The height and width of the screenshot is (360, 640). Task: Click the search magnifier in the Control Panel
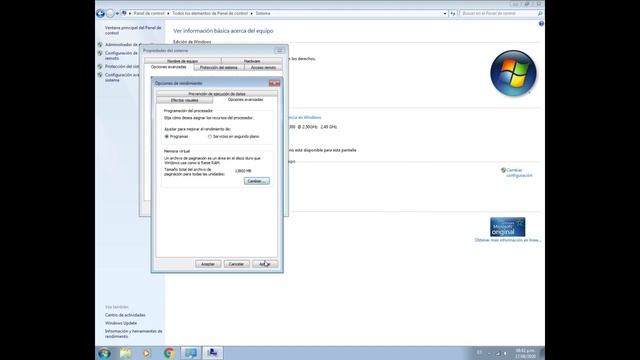pyautogui.click(x=540, y=13)
